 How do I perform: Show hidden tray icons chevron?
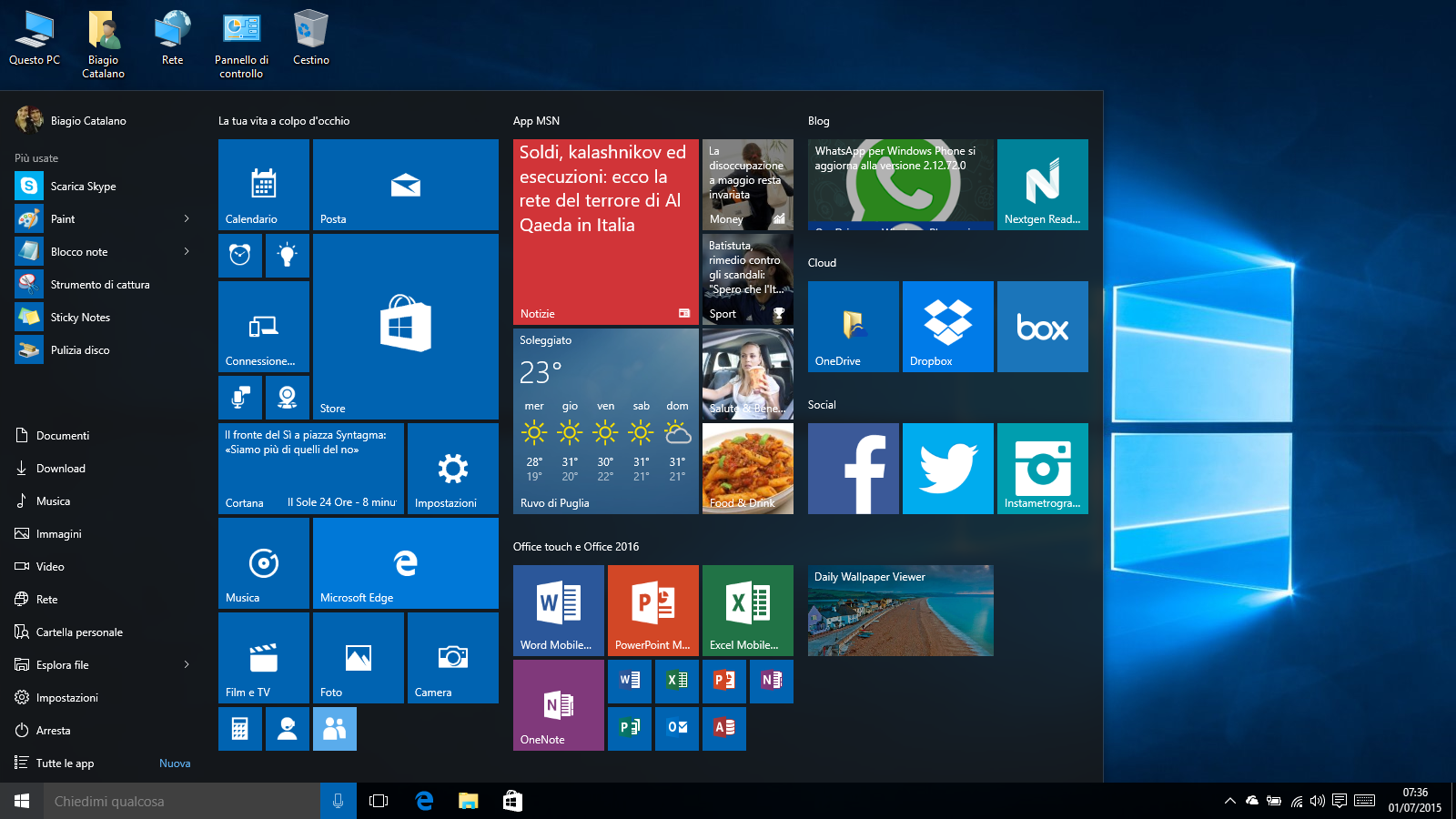point(1230,801)
